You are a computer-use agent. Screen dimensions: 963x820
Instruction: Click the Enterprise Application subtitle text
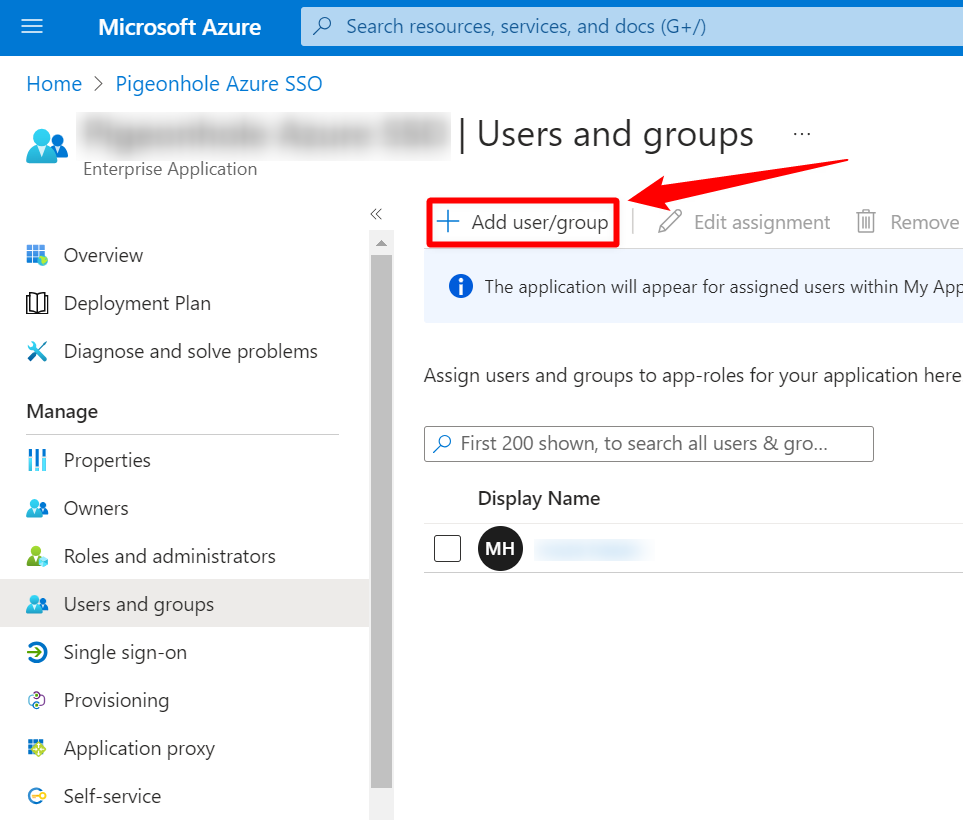click(170, 169)
